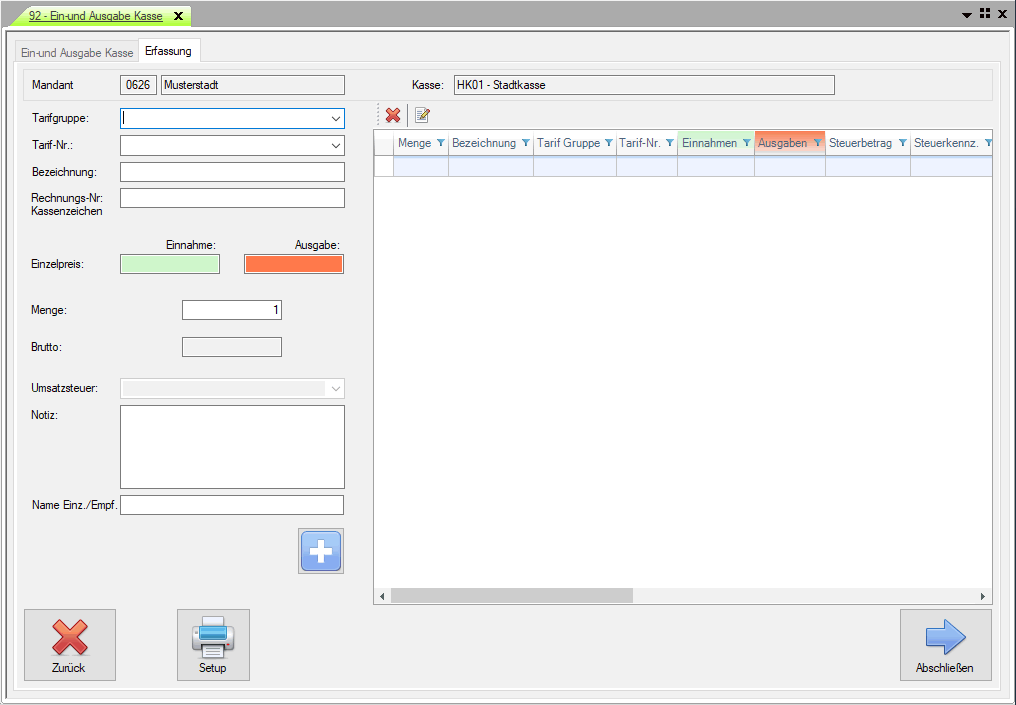Click into the Notiz text area
The image size is (1016, 705).
(232, 446)
